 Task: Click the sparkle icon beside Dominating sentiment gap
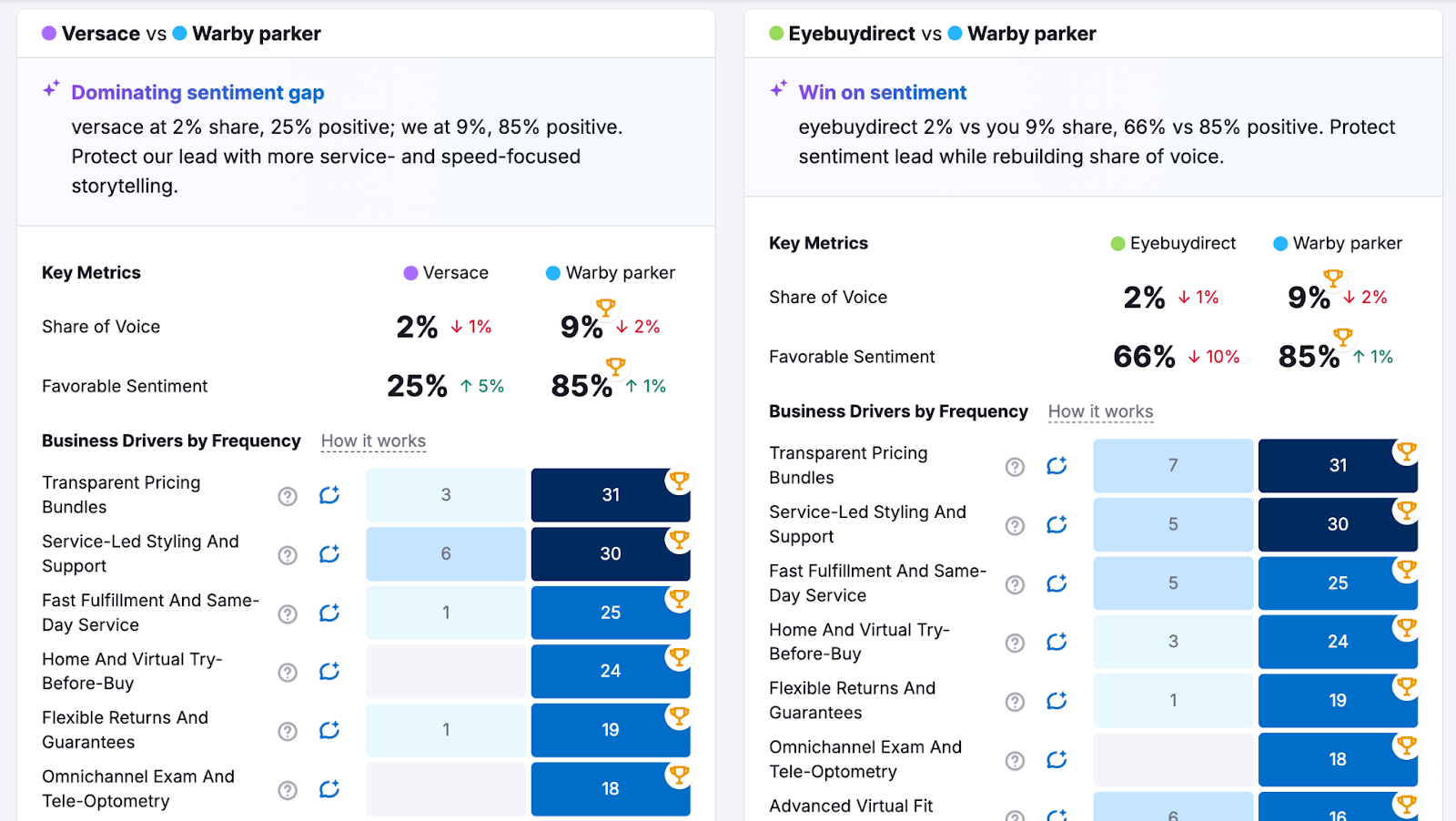pyautogui.click(x=50, y=88)
